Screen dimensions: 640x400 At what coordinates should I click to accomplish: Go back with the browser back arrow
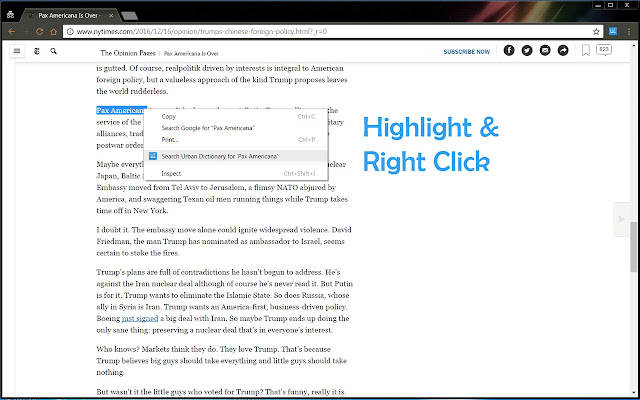click(12, 31)
